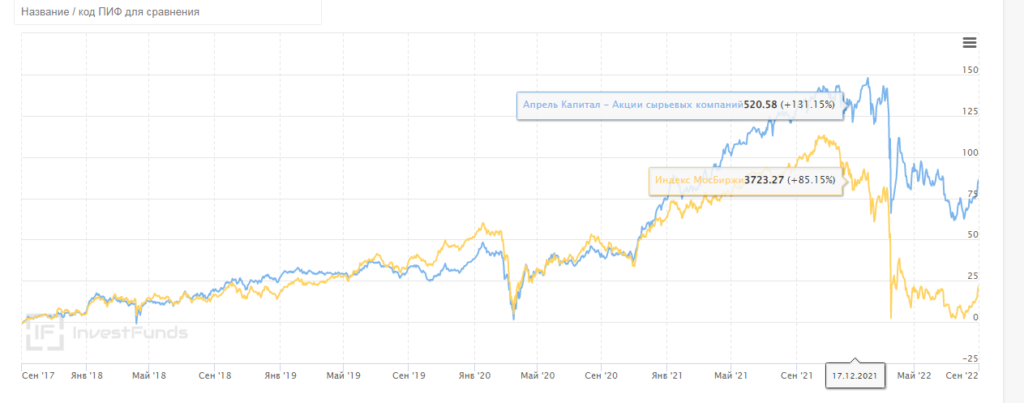Click the 100 y-axis value
This screenshot has width=1024, height=403.
[970, 153]
